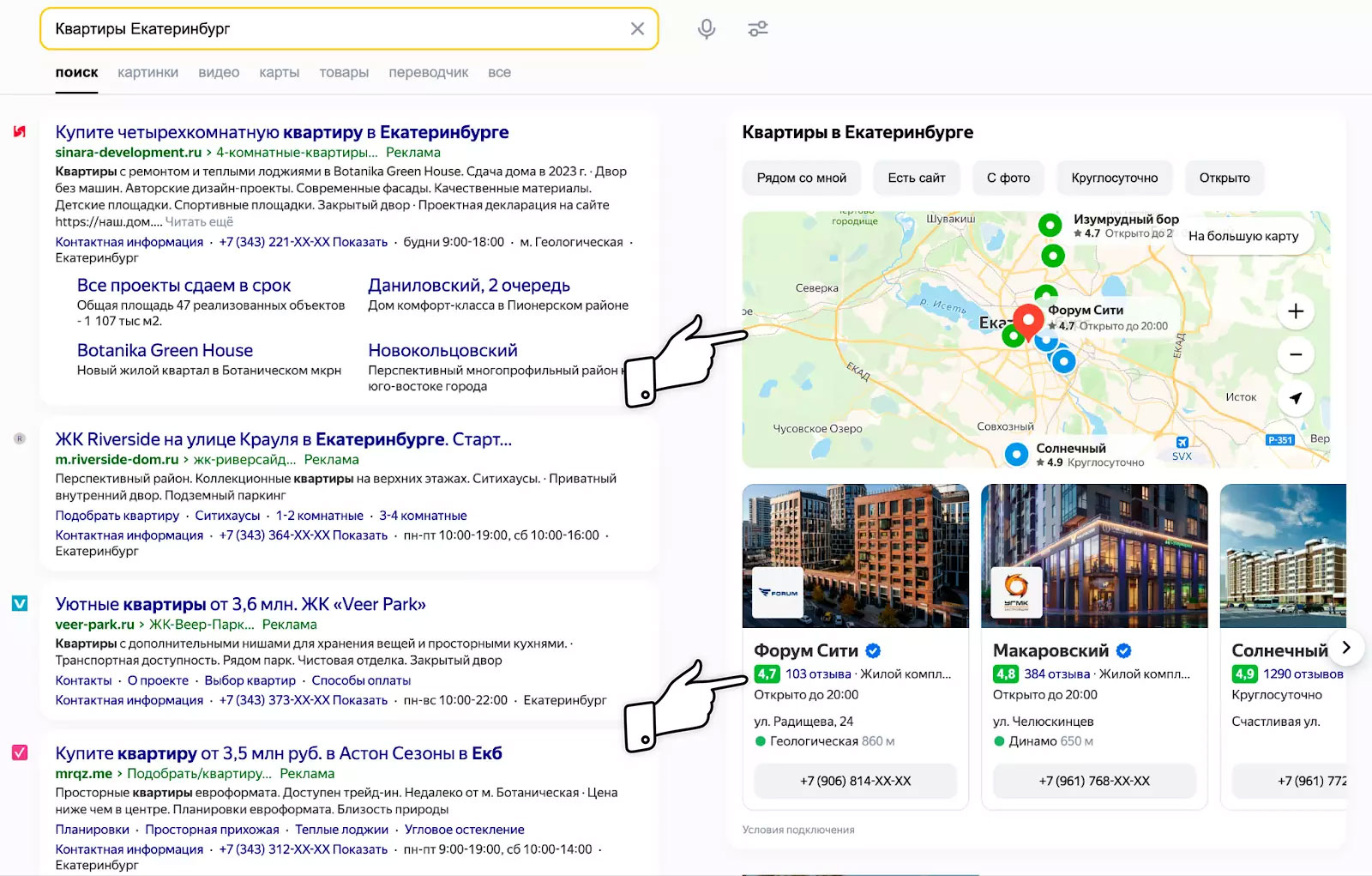Open 103 отзыва for Форум Сити

818,674
